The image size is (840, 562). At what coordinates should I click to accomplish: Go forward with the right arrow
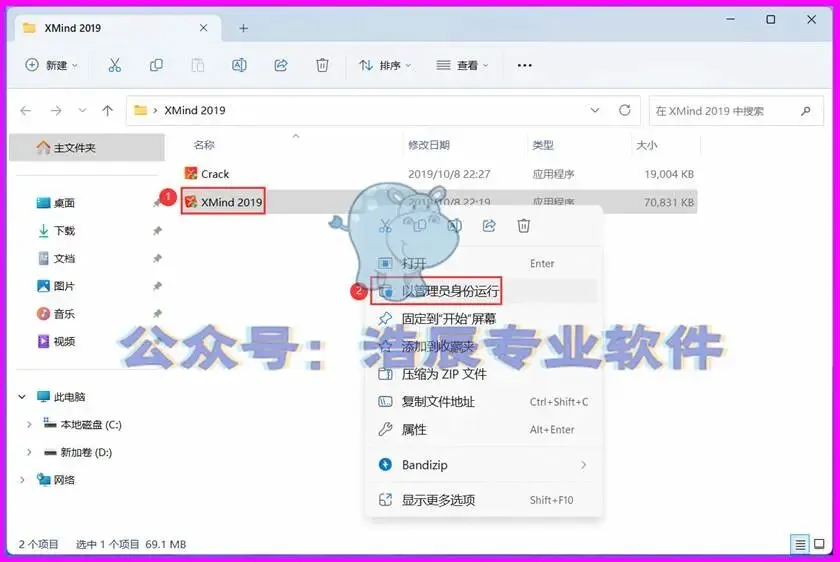click(x=56, y=110)
